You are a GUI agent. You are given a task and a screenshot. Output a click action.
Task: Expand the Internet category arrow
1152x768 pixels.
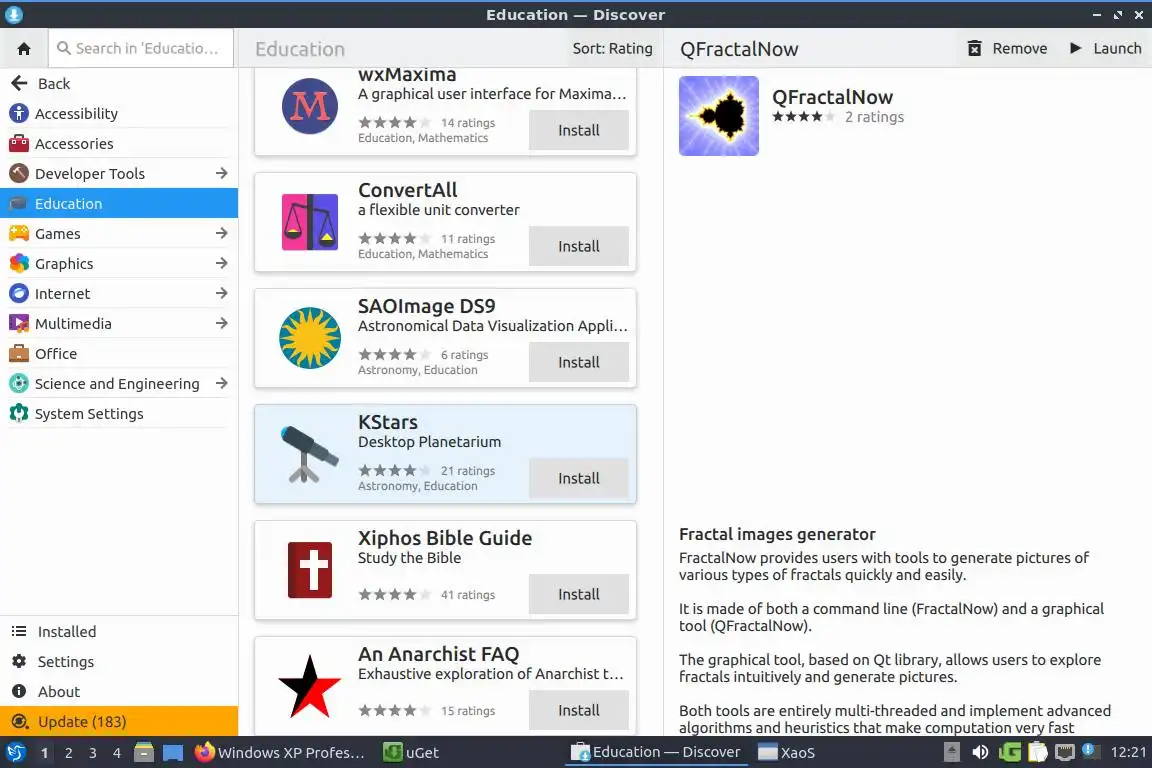tap(221, 293)
